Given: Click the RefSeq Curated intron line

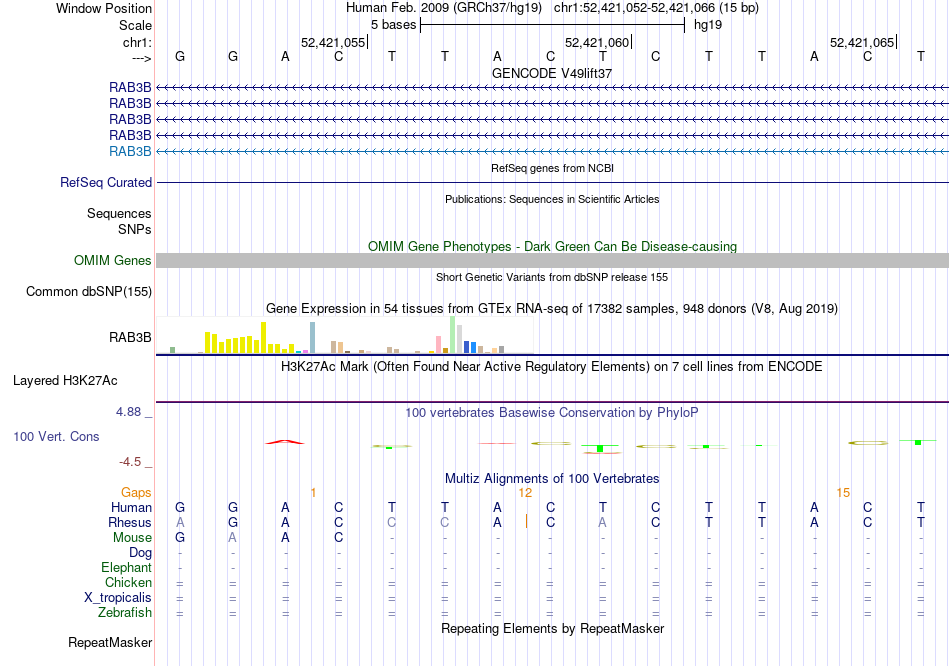Looking at the screenshot, I should tap(552, 182).
